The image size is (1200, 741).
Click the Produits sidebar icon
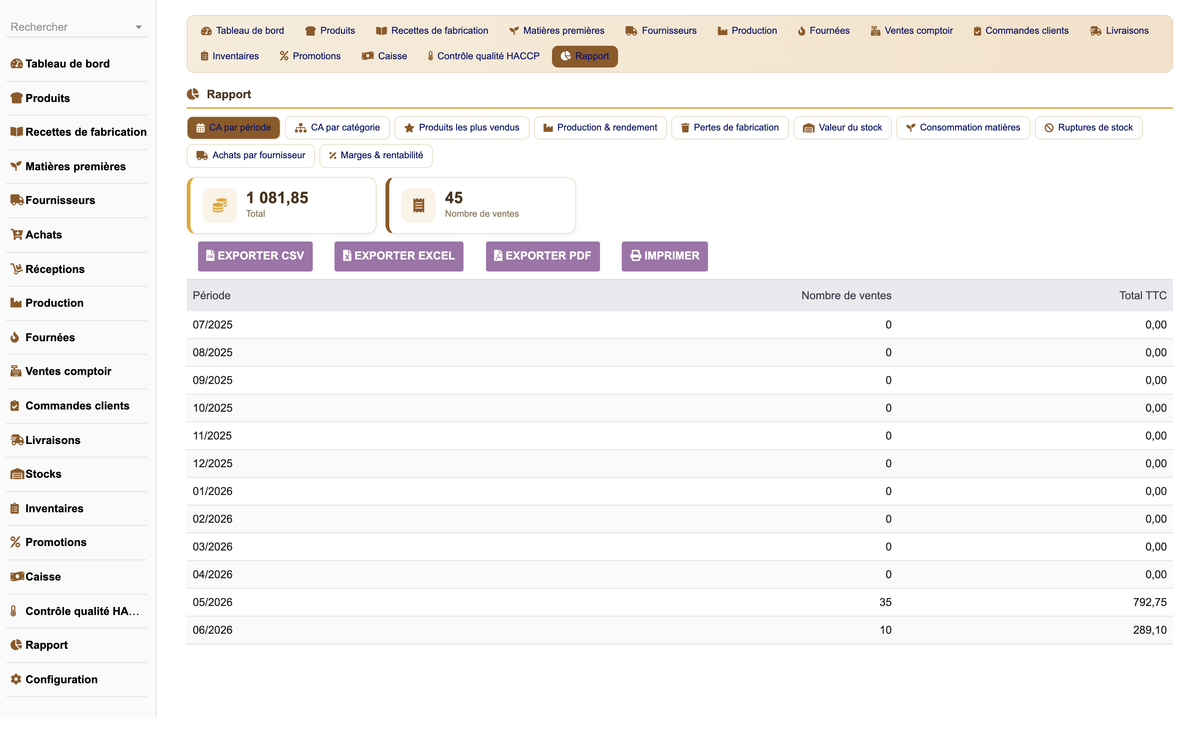[16, 98]
